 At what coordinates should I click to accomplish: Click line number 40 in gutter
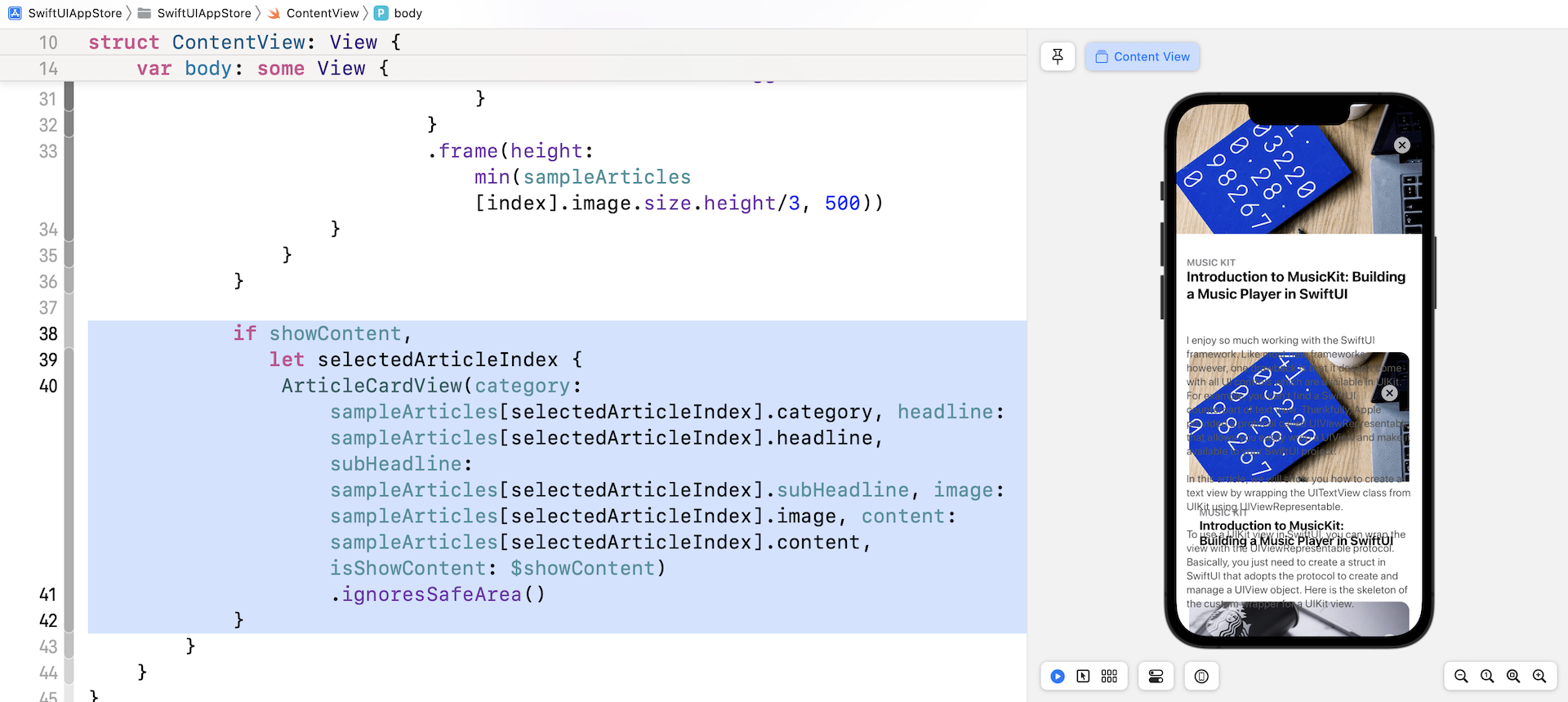point(48,386)
